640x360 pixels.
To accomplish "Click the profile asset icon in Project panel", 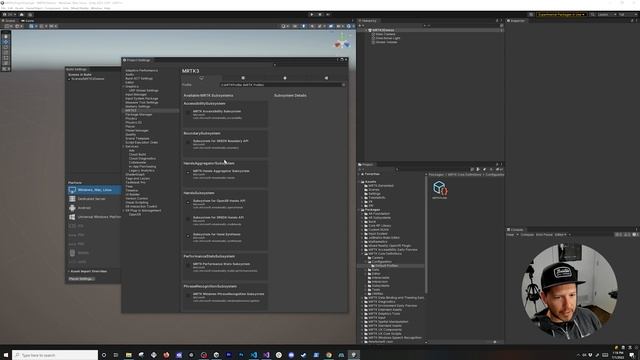I will [x=440, y=188].
